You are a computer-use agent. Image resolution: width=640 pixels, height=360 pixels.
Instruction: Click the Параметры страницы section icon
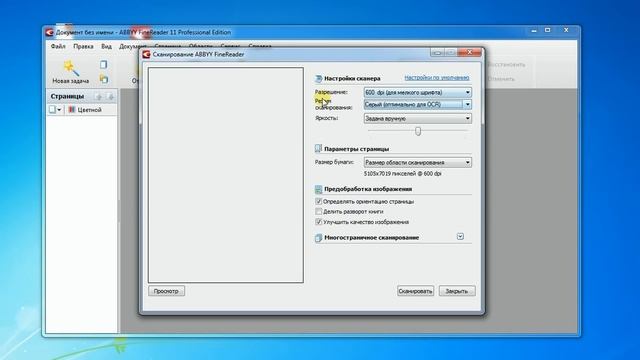pyautogui.click(x=318, y=149)
